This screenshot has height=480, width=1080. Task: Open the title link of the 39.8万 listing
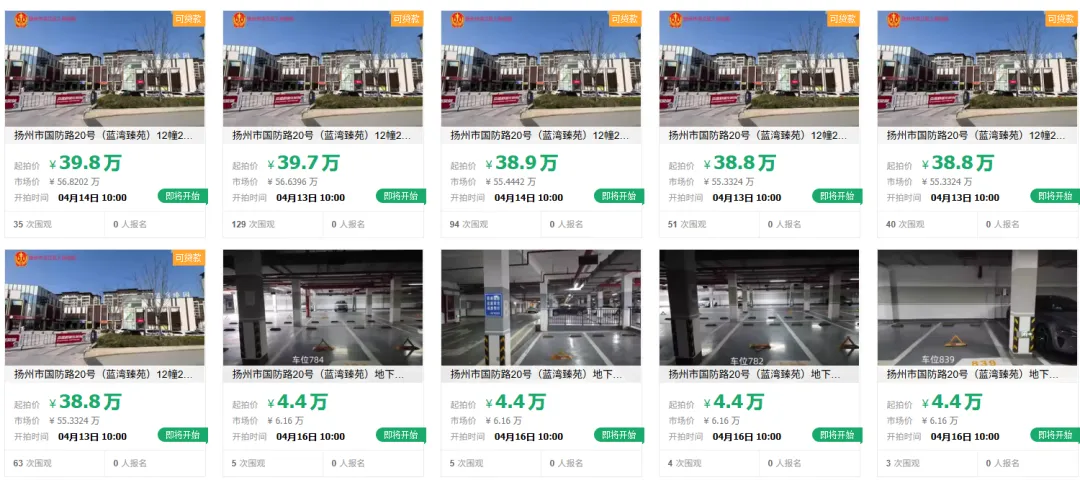coord(103,136)
